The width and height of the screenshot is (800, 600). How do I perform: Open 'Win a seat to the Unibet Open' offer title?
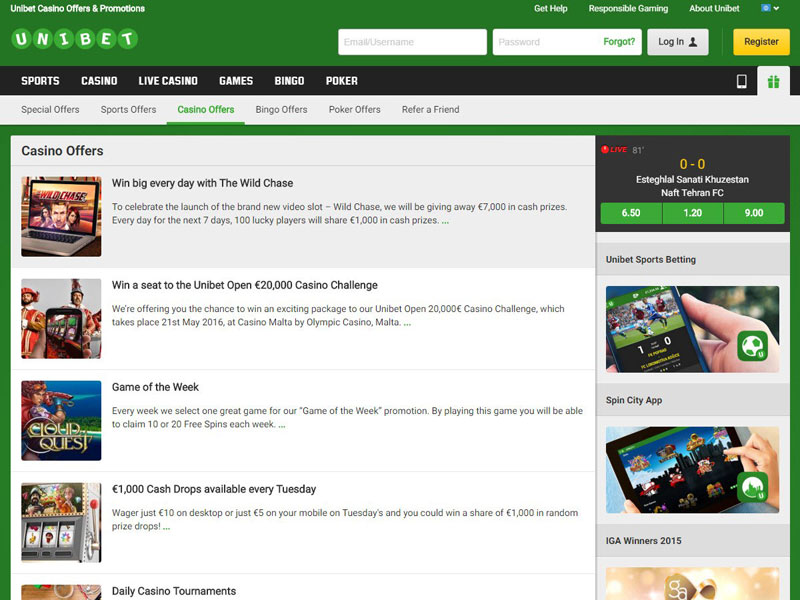coord(245,285)
